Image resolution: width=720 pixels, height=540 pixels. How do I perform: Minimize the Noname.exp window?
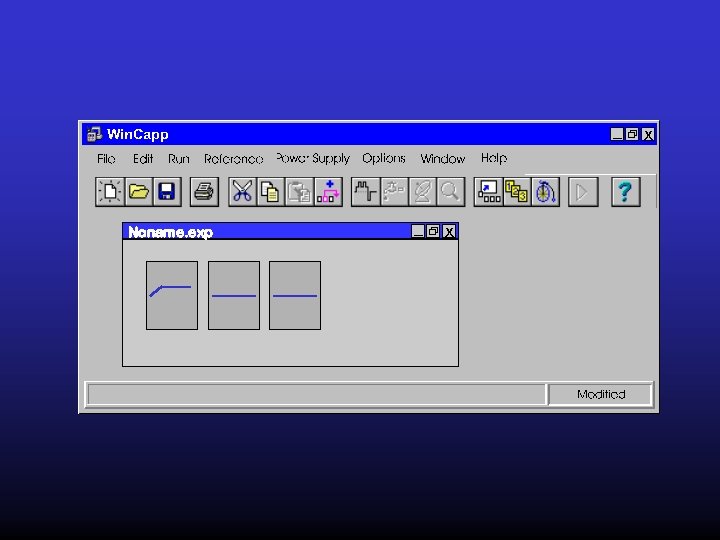tap(418, 231)
